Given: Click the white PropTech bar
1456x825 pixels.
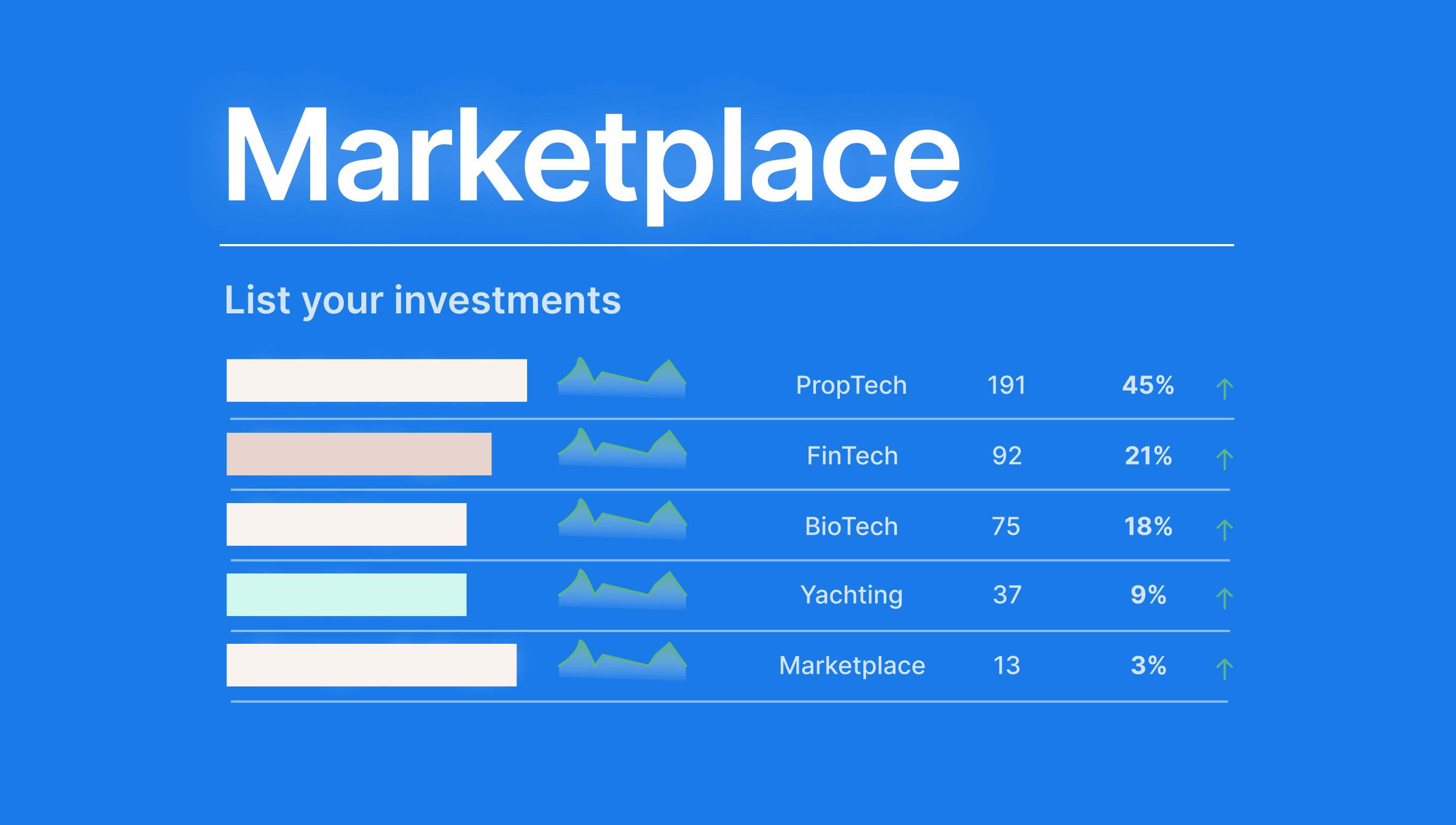Looking at the screenshot, I should click(376, 380).
